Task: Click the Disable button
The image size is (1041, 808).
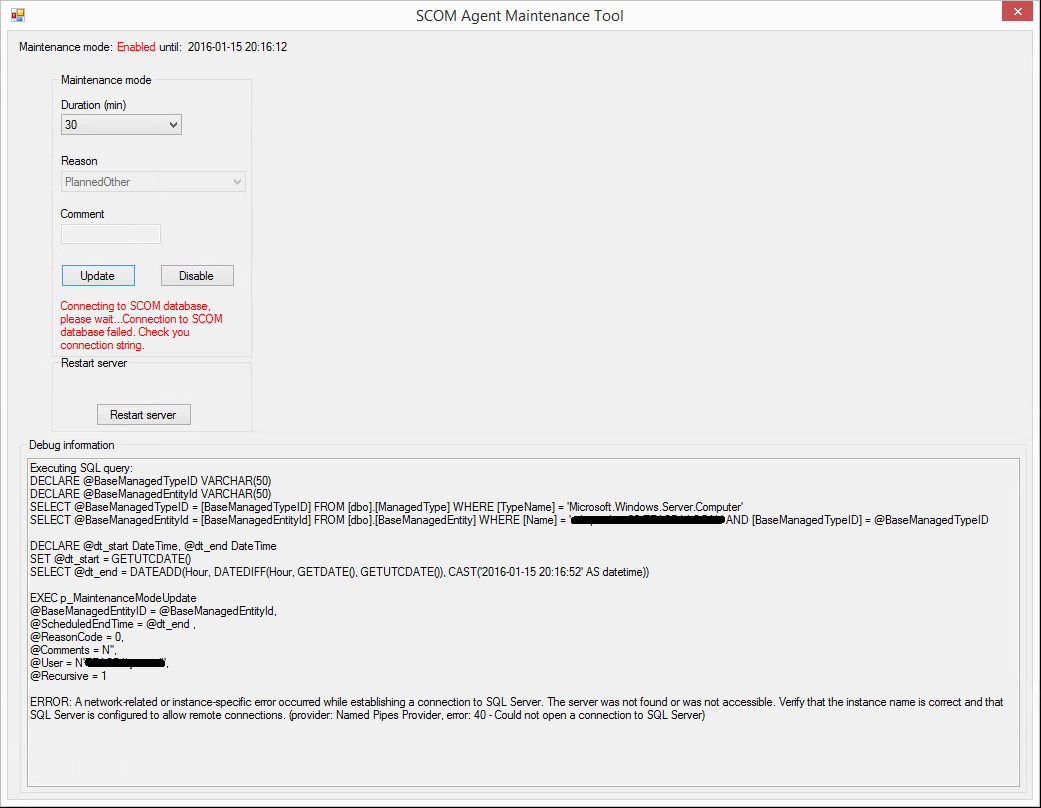Action: coord(197,276)
